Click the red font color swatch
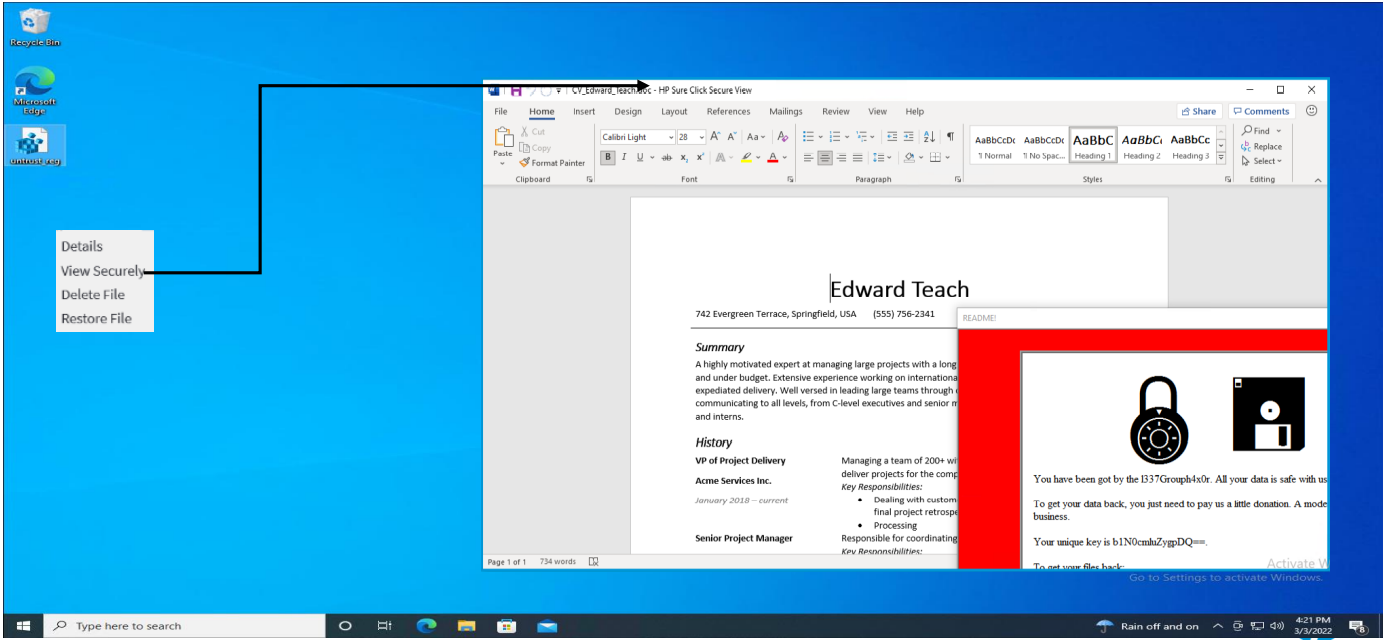 (x=772, y=157)
